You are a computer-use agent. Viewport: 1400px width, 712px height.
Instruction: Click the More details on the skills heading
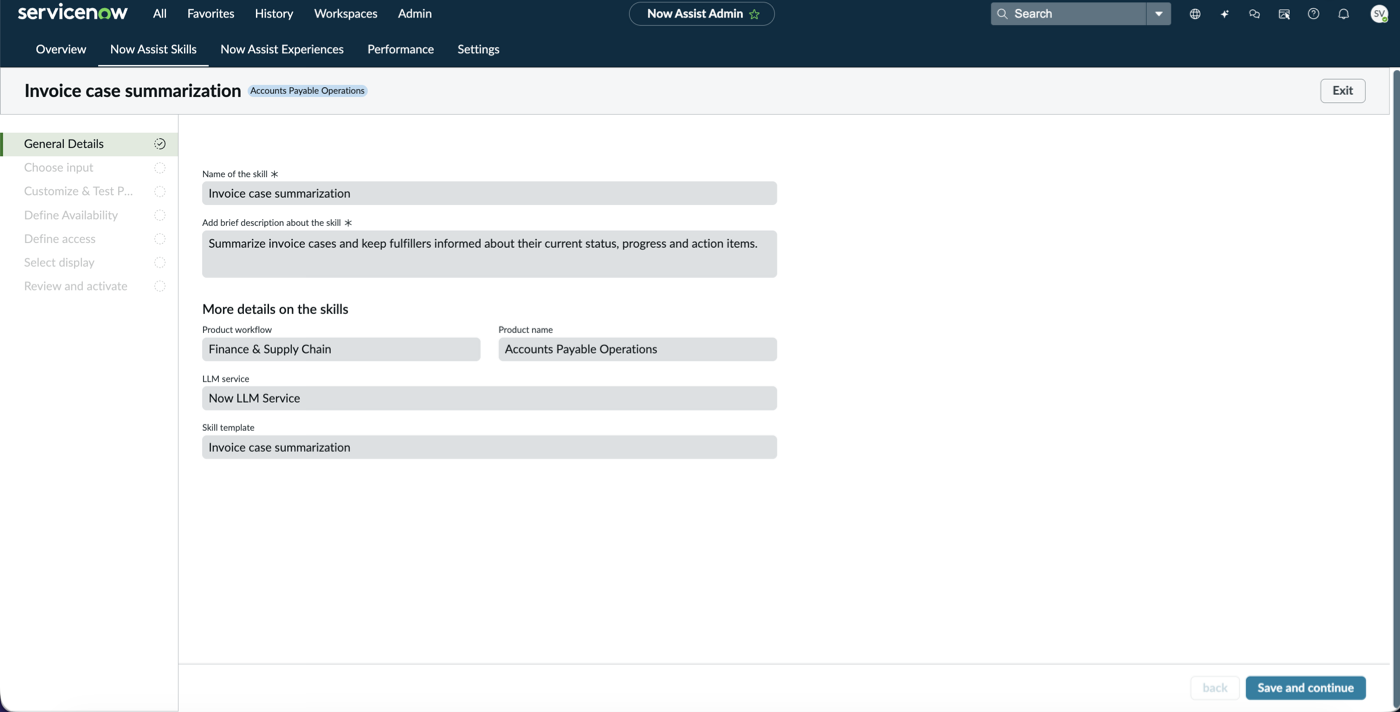tap(275, 309)
